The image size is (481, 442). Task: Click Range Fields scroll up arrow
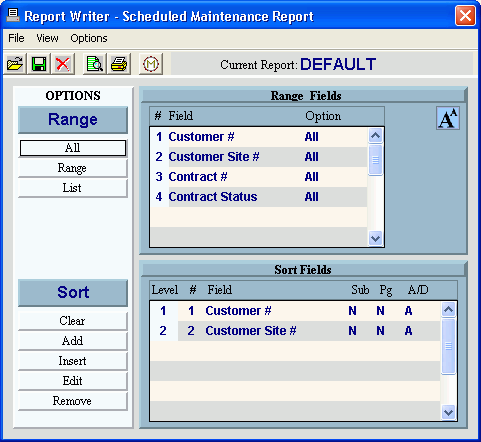pyautogui.click(x=375, y=135)
